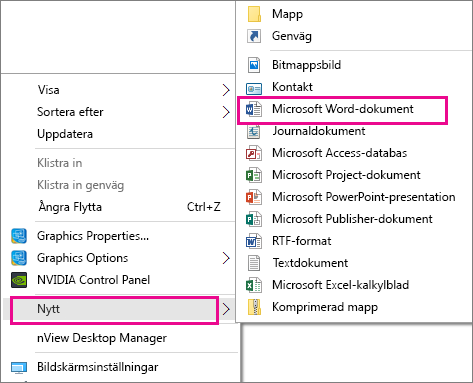Create new Microsoft Publisher-dokument
Viewport: 473px width, 383px height.
coord(354,219)
